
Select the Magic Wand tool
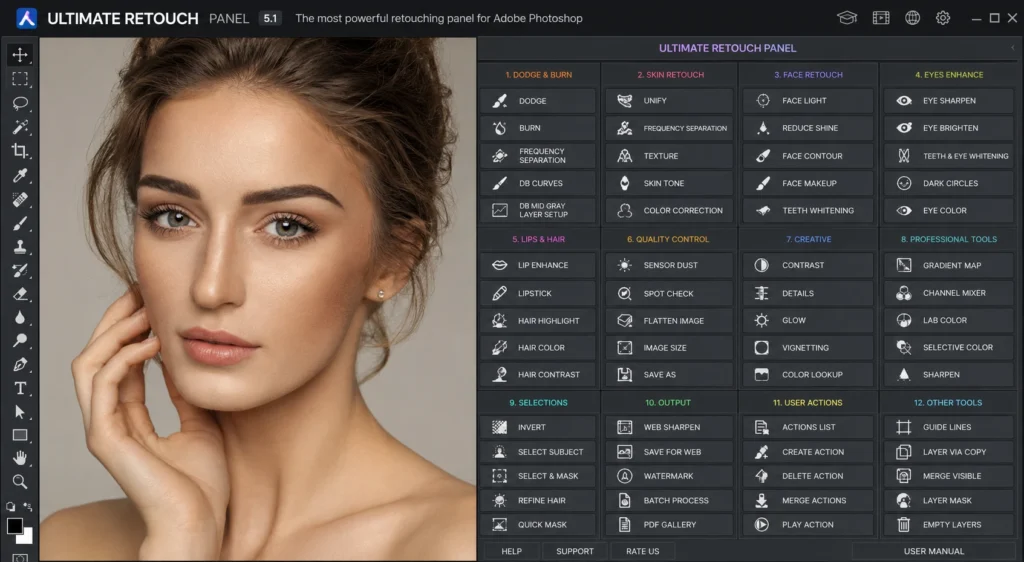click(20, 127)
